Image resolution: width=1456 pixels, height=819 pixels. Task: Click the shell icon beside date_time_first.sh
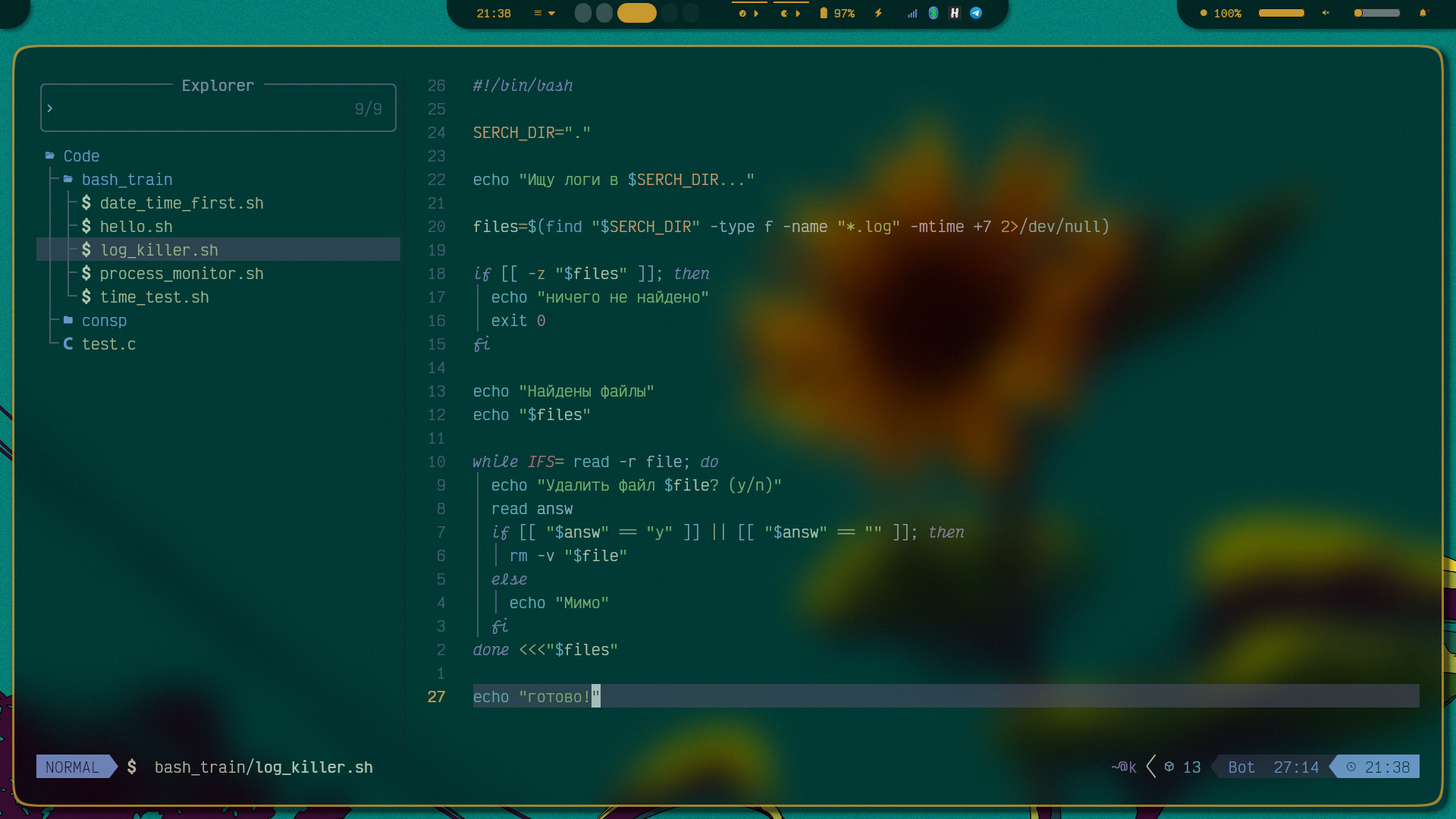[86, 202]
